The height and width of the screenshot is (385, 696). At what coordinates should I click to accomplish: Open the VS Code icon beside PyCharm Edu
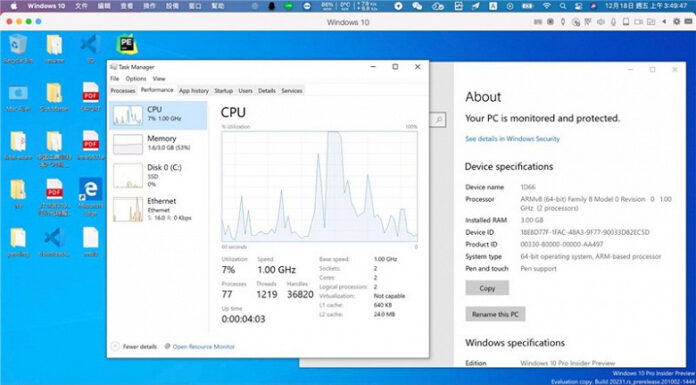coord(90,44)
